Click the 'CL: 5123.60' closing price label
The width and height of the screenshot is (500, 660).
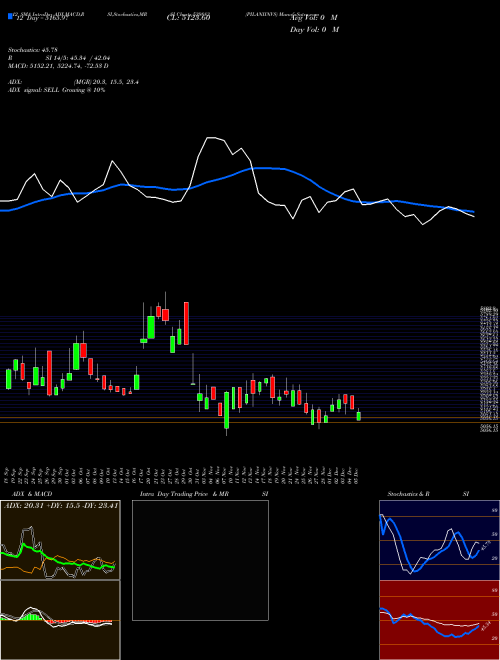(x=188, y=17)
